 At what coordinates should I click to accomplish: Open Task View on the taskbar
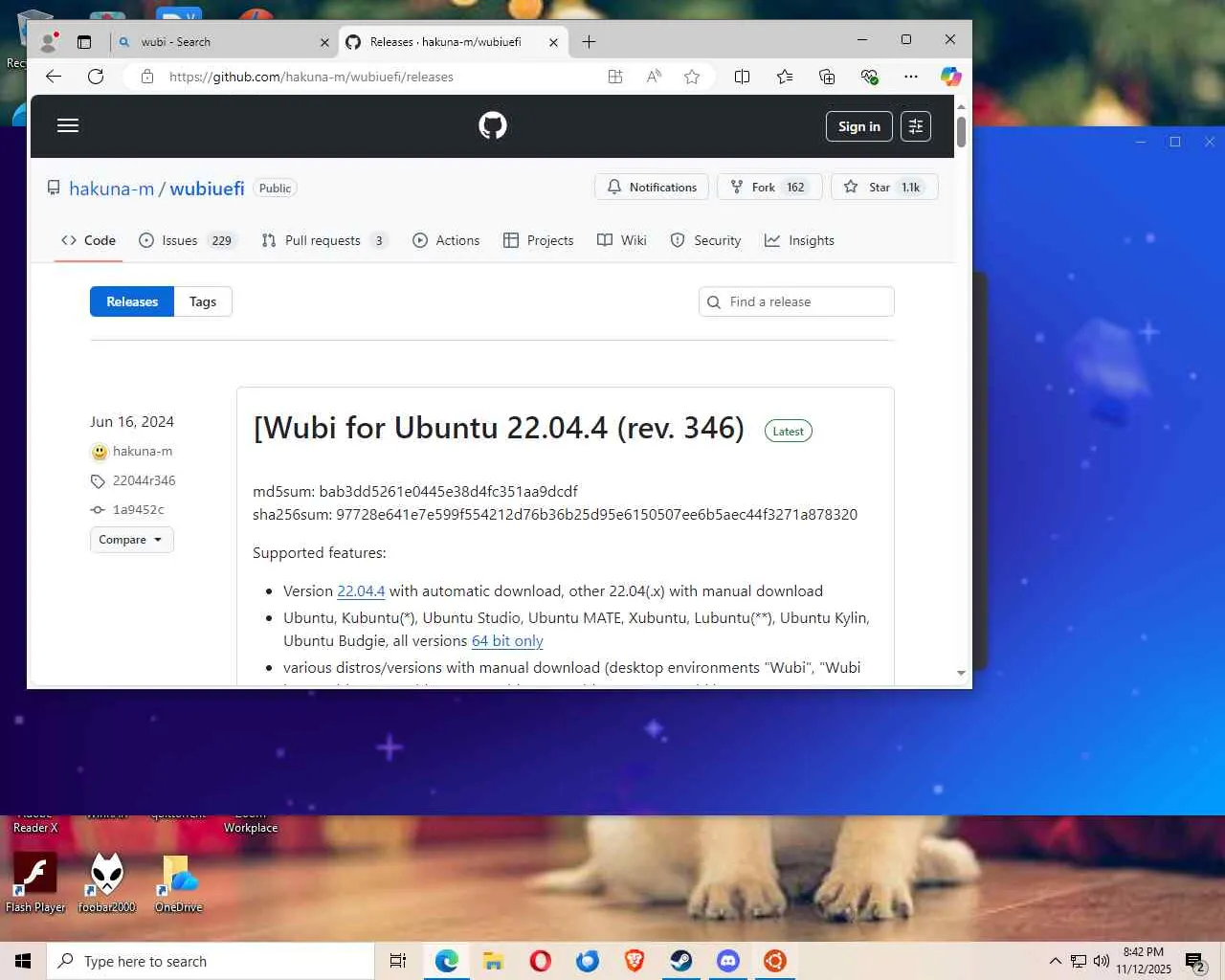click(398, 961)
